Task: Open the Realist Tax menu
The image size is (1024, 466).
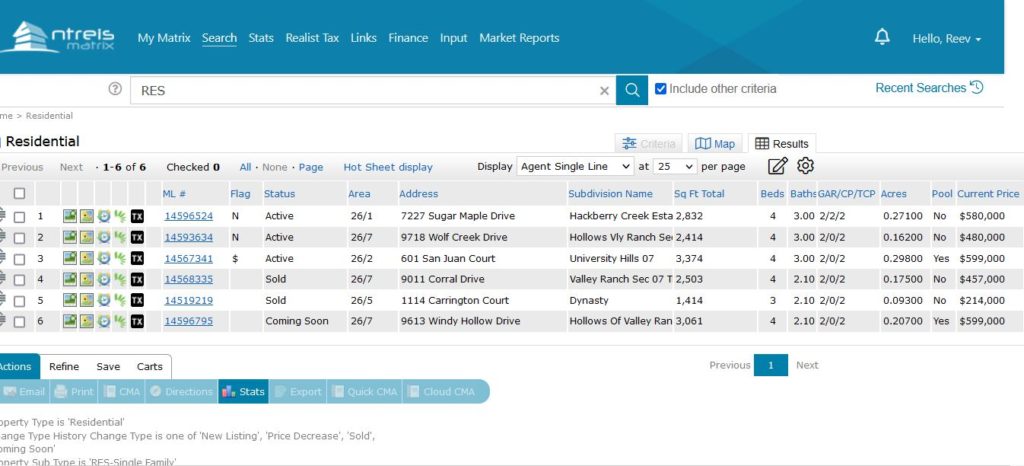Action: tap(312, 38)
